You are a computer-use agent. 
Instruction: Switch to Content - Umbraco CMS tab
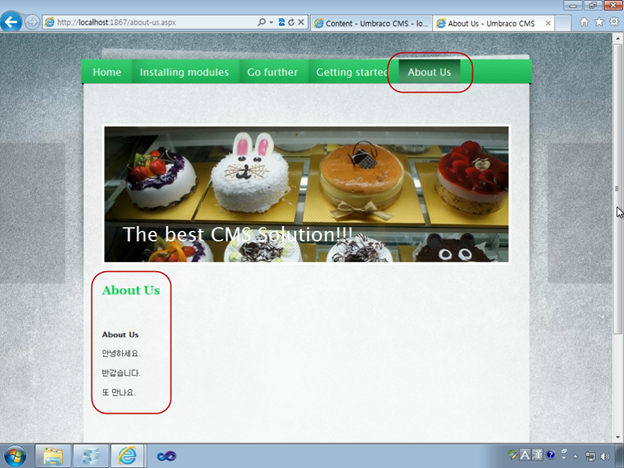click(x=371, y=23)
